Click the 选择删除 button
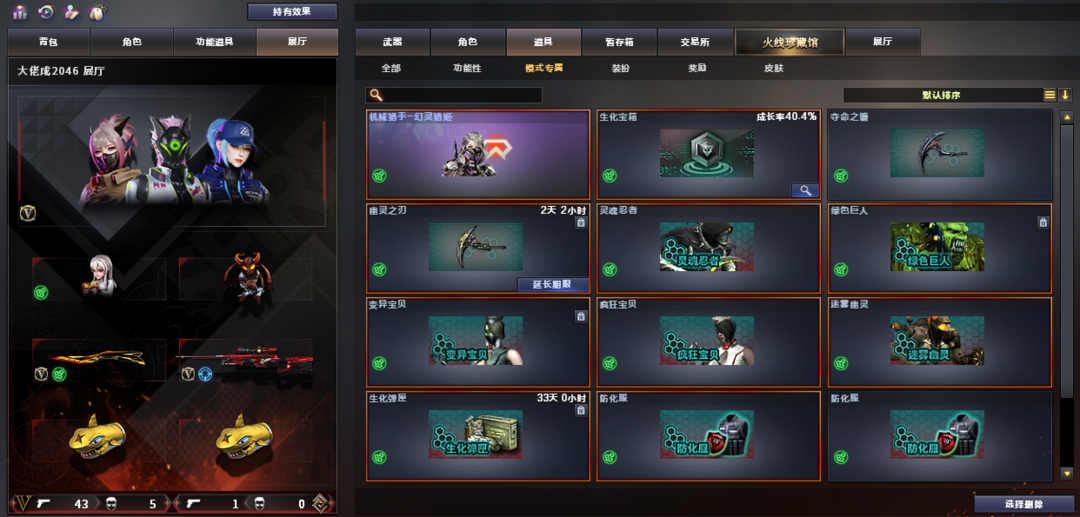Image resolution: width=1080 pixels, height=517 pixels. (1024, 504)
